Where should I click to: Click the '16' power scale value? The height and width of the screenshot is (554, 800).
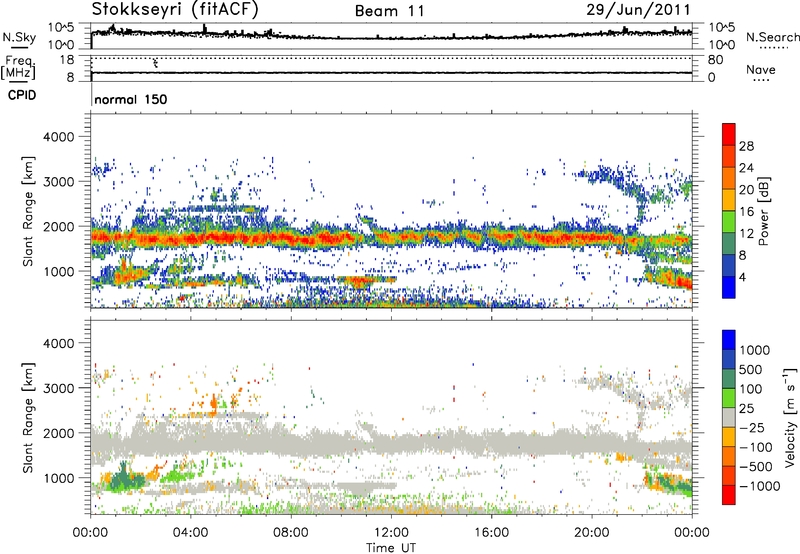[x=746, y=212]
